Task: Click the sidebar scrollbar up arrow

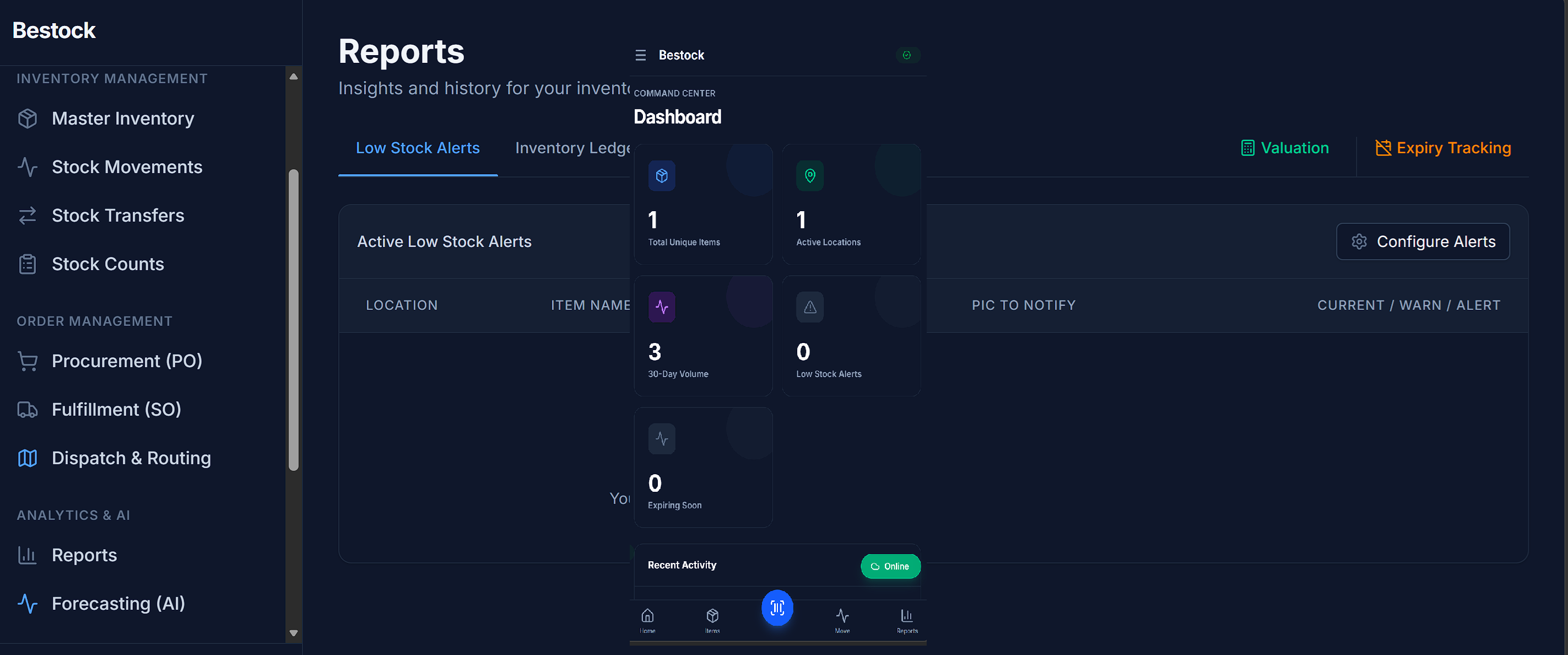Action: click(294, 77)
